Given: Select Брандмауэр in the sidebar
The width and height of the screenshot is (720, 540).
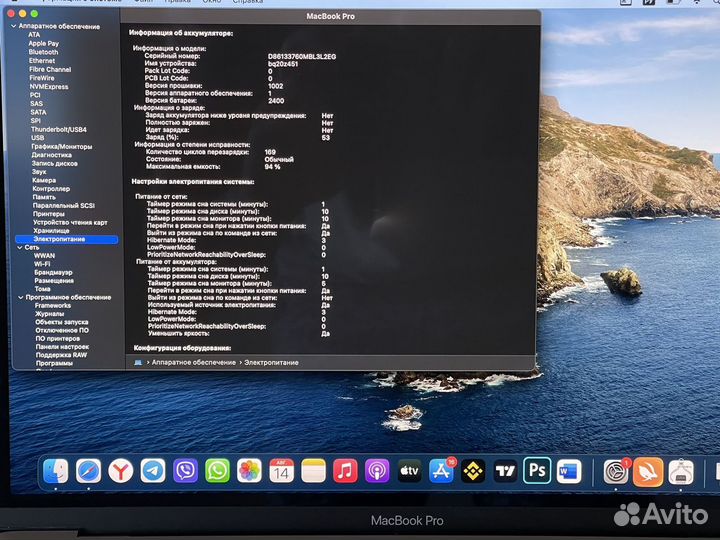Looking at the screenshot, I should (53, 272).
